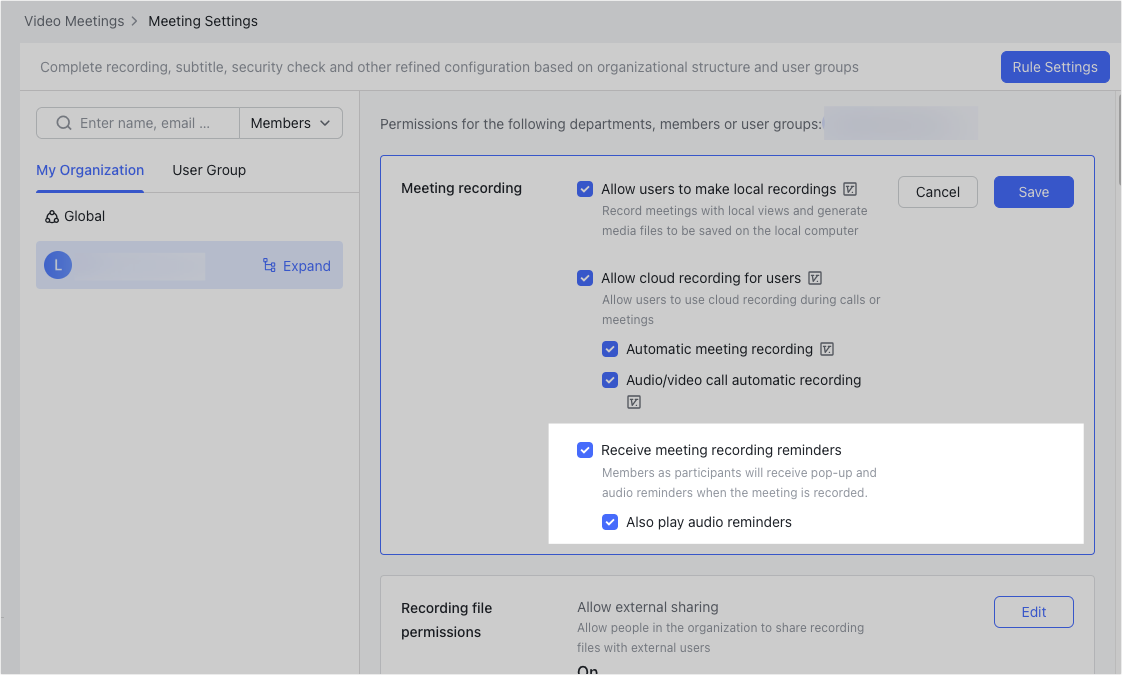The image size is (1122, 675).
Task: Click badge icon beside Automatic meeting recording
Action: tap(827, 350)
